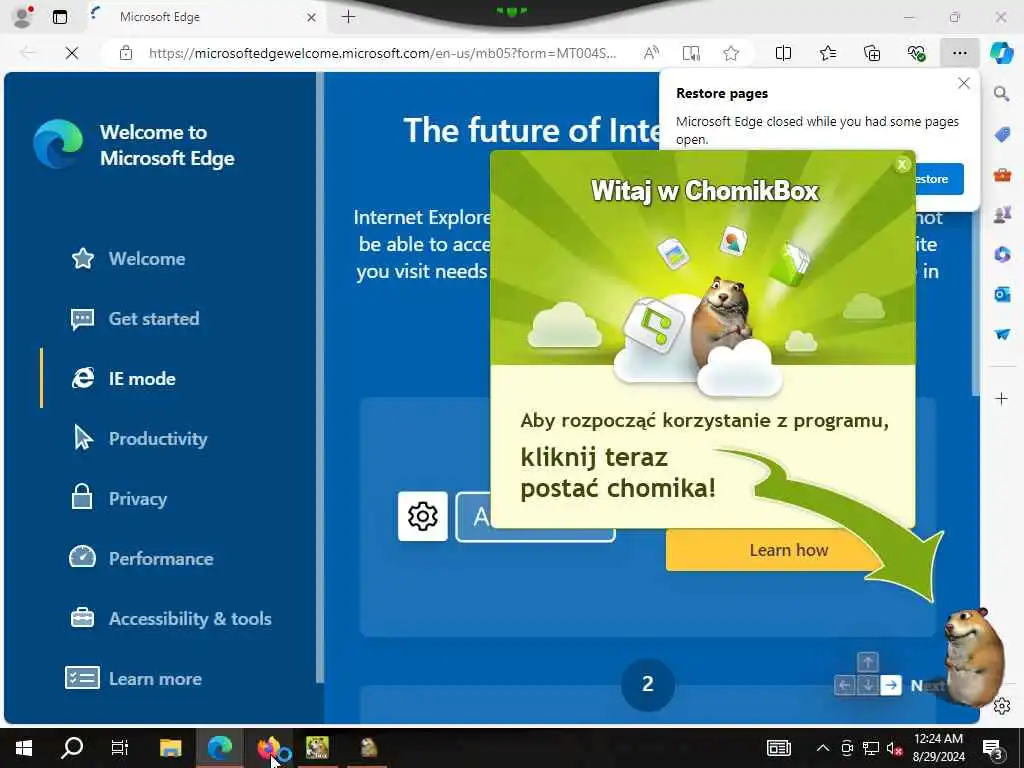Open sidebar Tools briefcase icon
The width and height of the screenshot is (1024, 768).
[x=1002, y=174]
